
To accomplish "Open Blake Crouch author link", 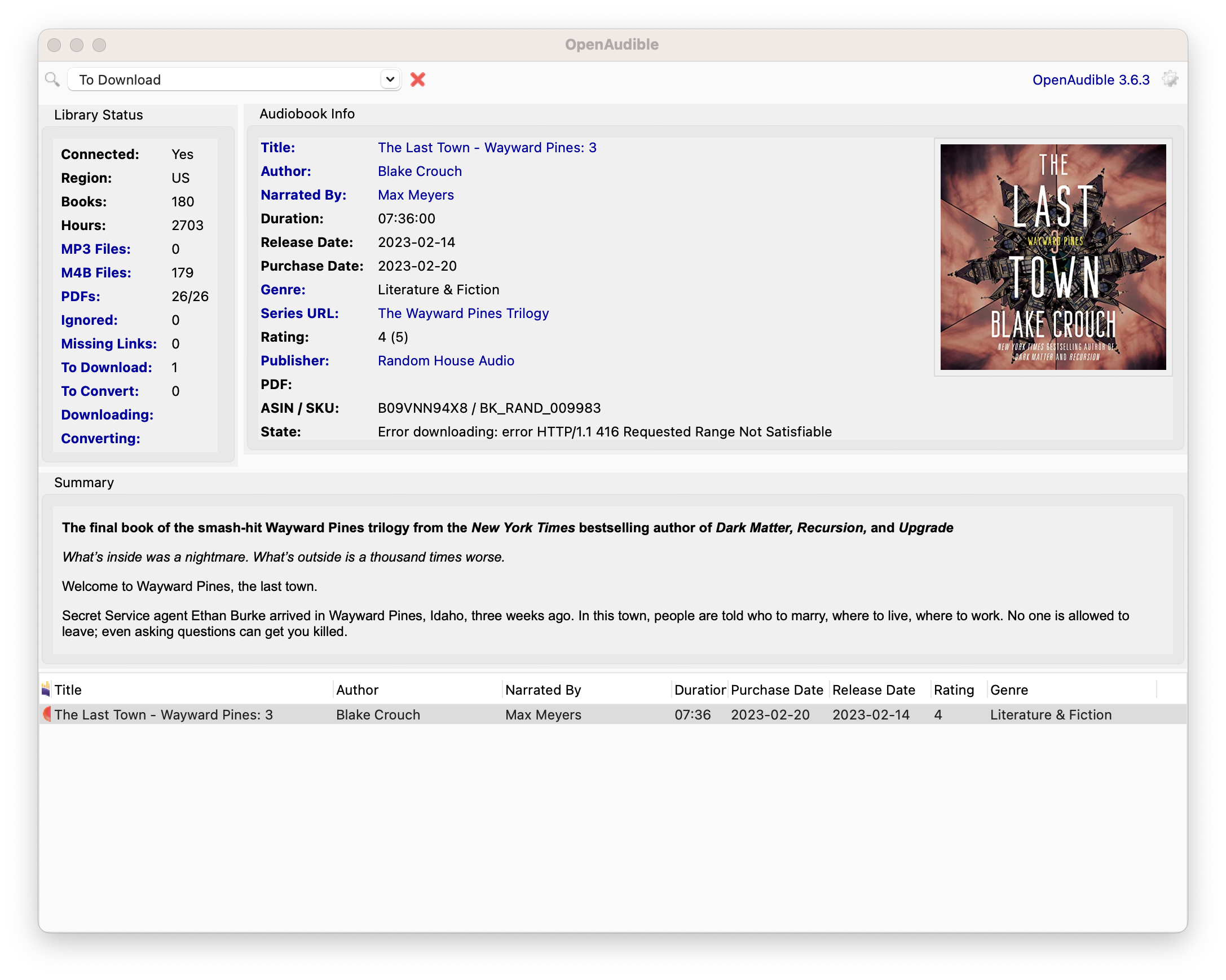I will 419,171.
